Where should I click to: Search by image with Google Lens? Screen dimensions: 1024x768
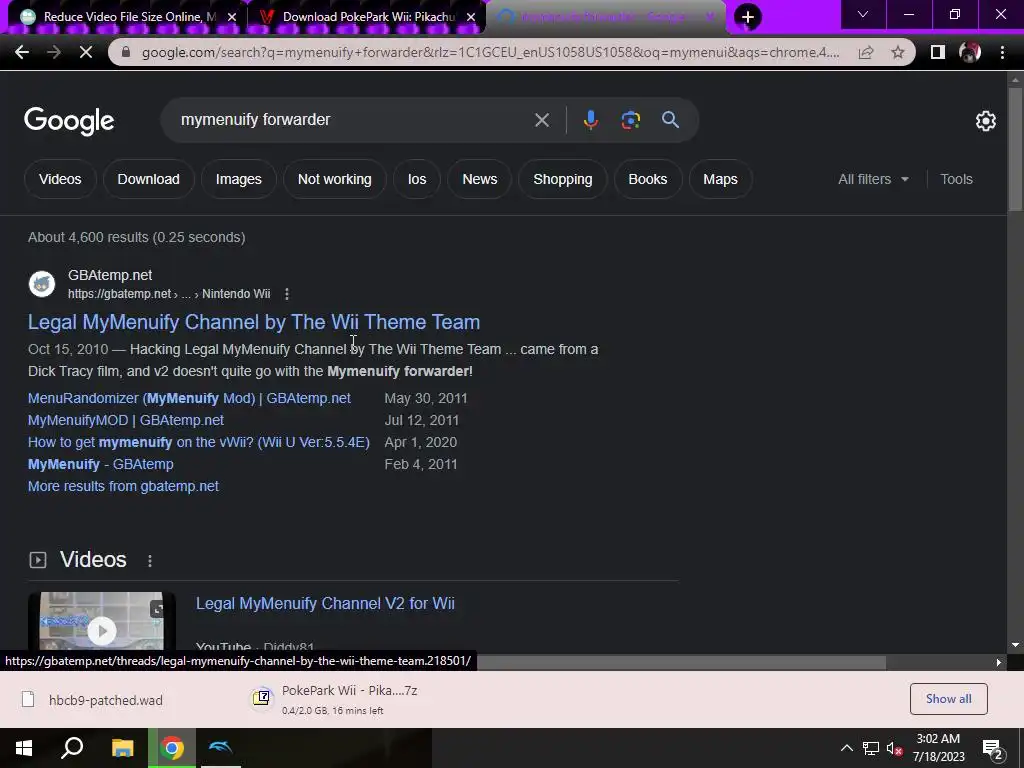point(630,120)
